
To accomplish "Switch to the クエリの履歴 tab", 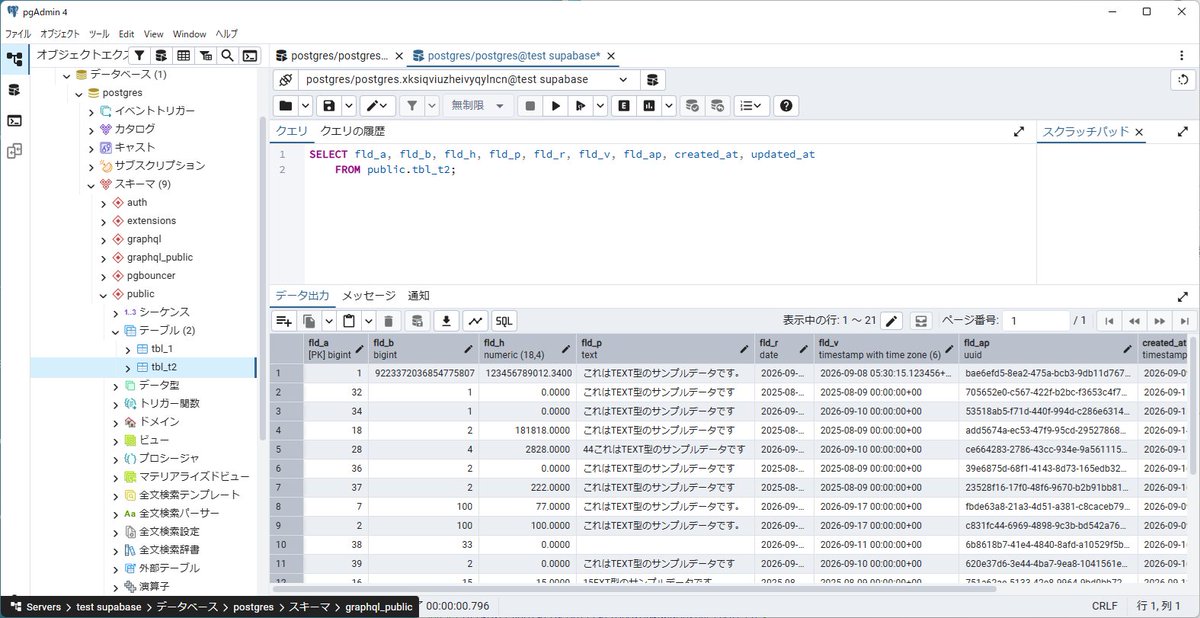I will point(352,131).
